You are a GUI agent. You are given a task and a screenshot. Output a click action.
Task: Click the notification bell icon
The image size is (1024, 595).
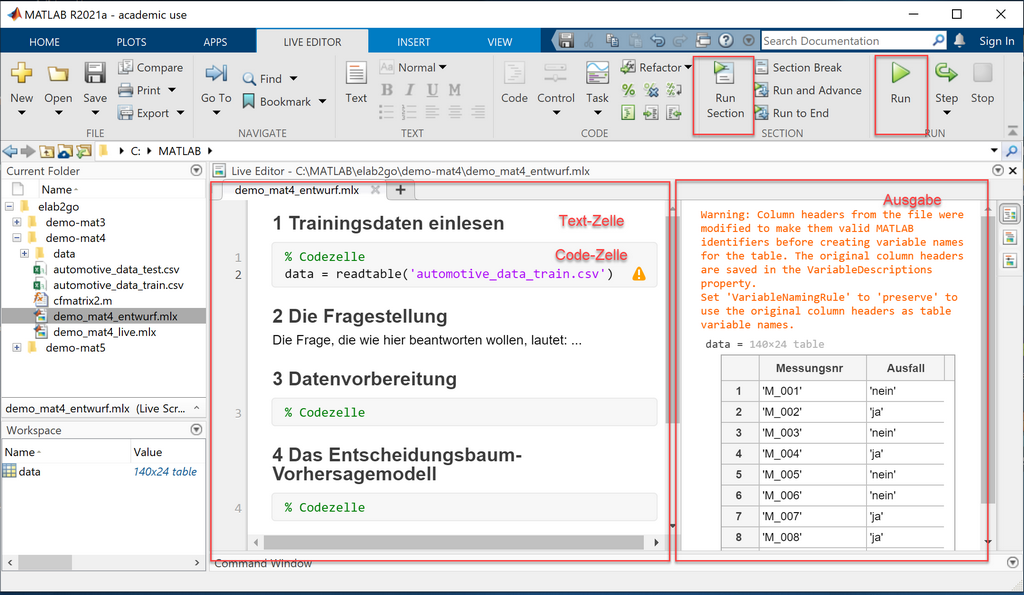tap(959, 40)
